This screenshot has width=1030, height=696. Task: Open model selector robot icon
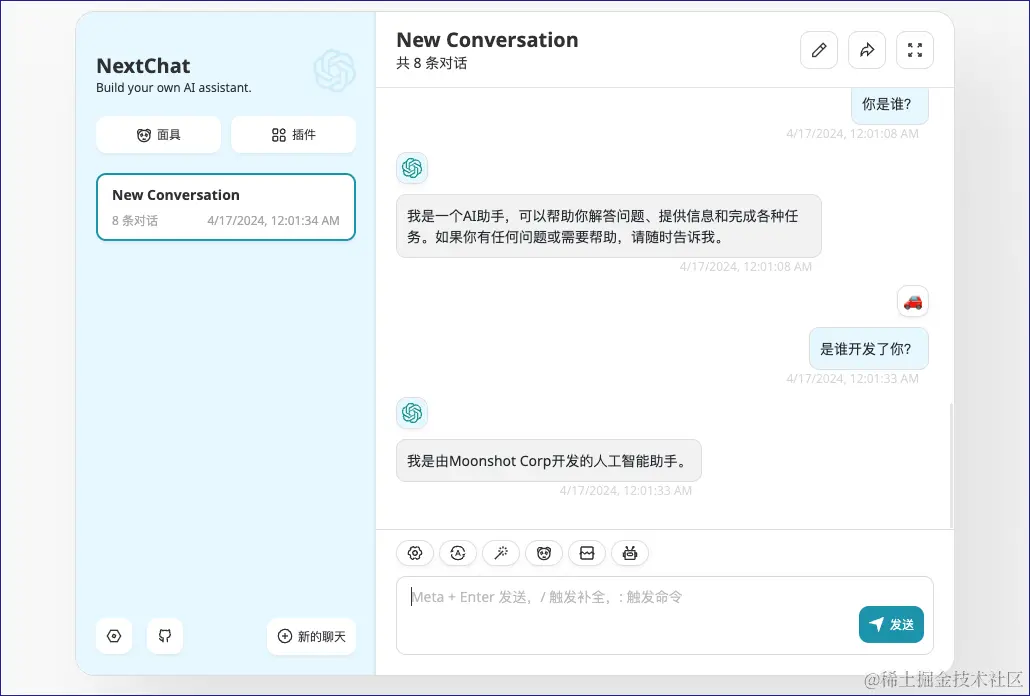tap(630, 553)
